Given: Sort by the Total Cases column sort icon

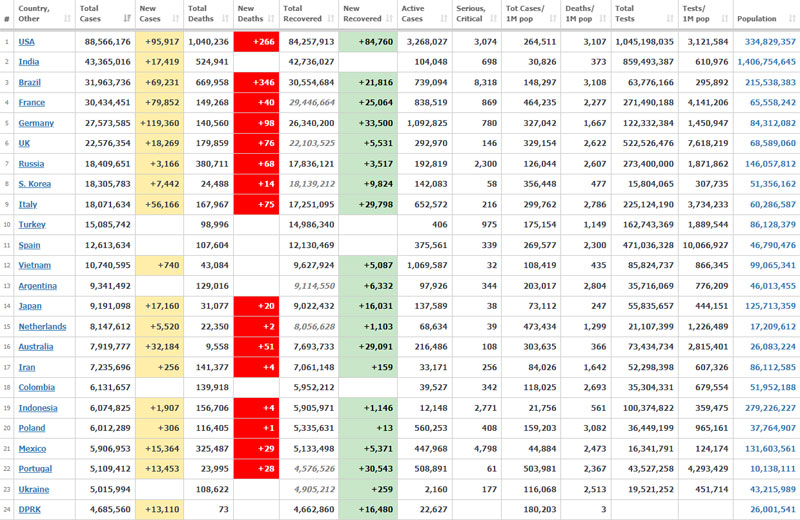Looking at the screenshot, I should click(x=127, y=19).
